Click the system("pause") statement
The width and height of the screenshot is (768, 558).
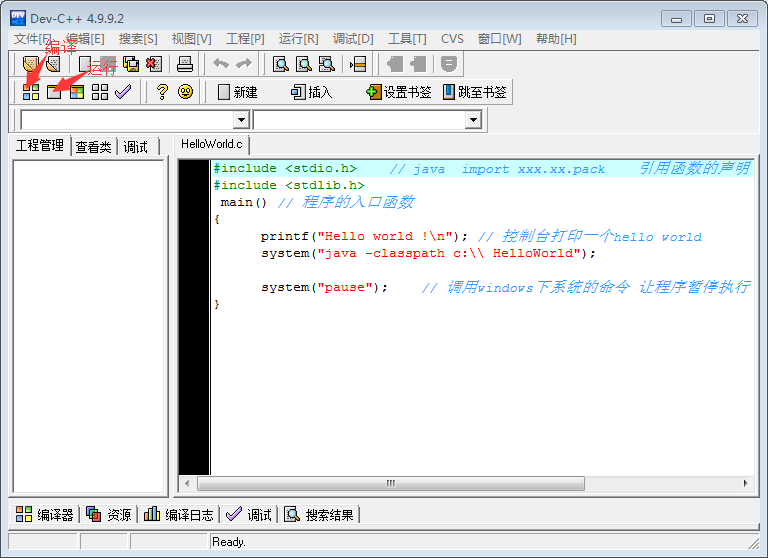[x=324, y=287]
